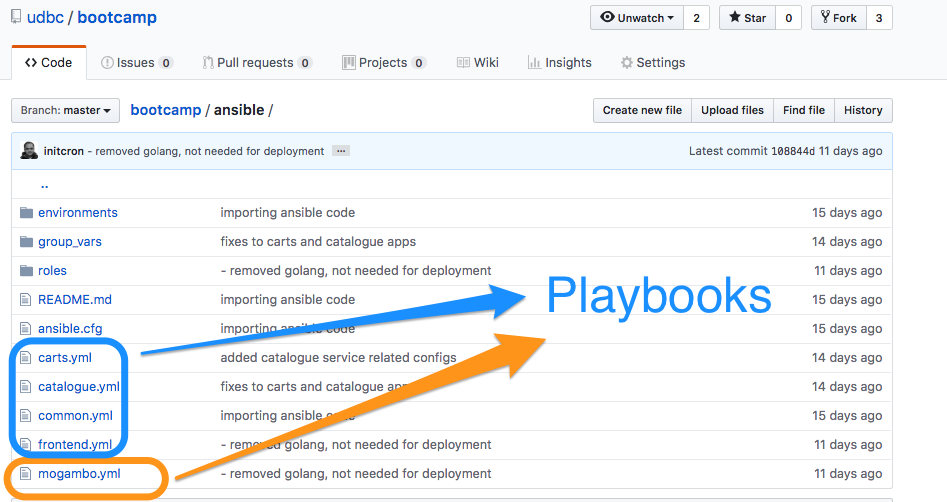Click the Settings gear icon
The image size is (947, 502).
point(627,63)
